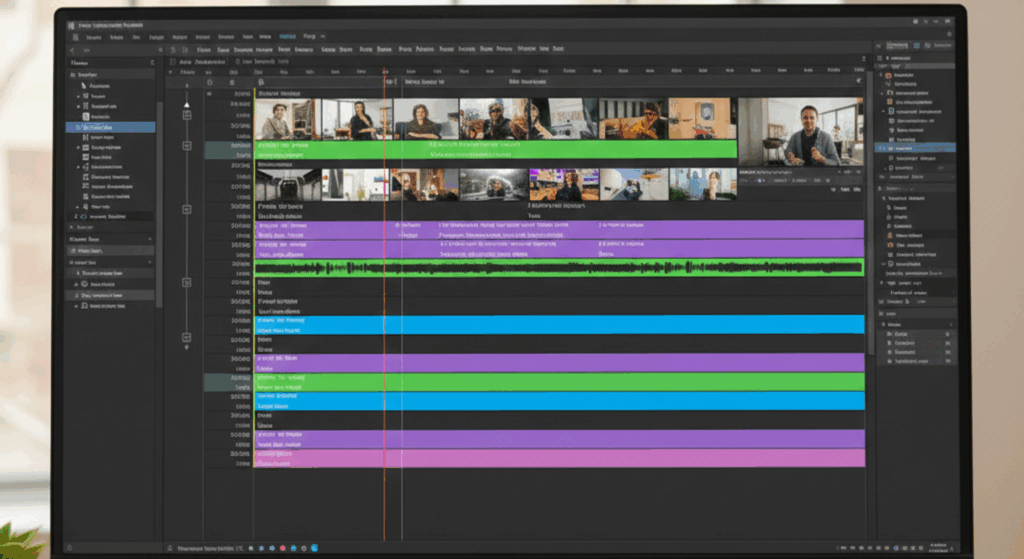Screen dimensions: 1024x559
Task: Open the dropdown chevron in the lower left panel header
Action: [151, 240]
